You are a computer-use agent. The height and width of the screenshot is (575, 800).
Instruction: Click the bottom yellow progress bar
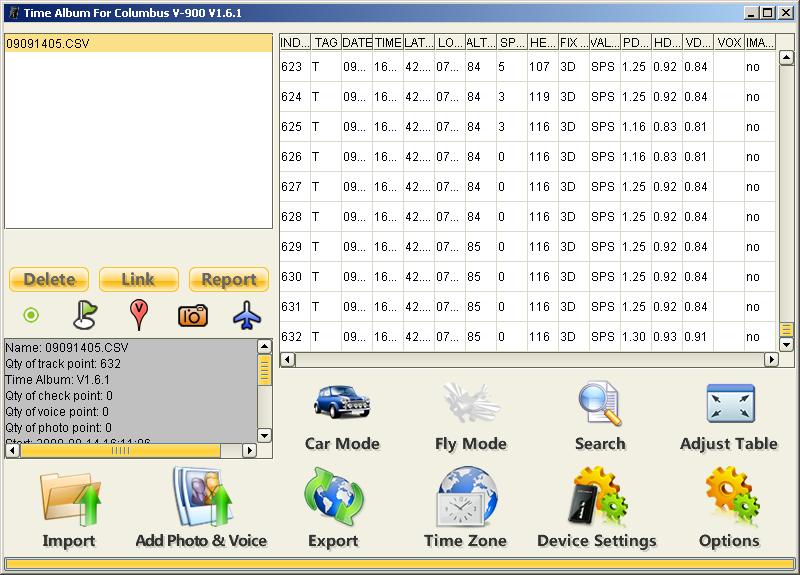click(399, 564)
